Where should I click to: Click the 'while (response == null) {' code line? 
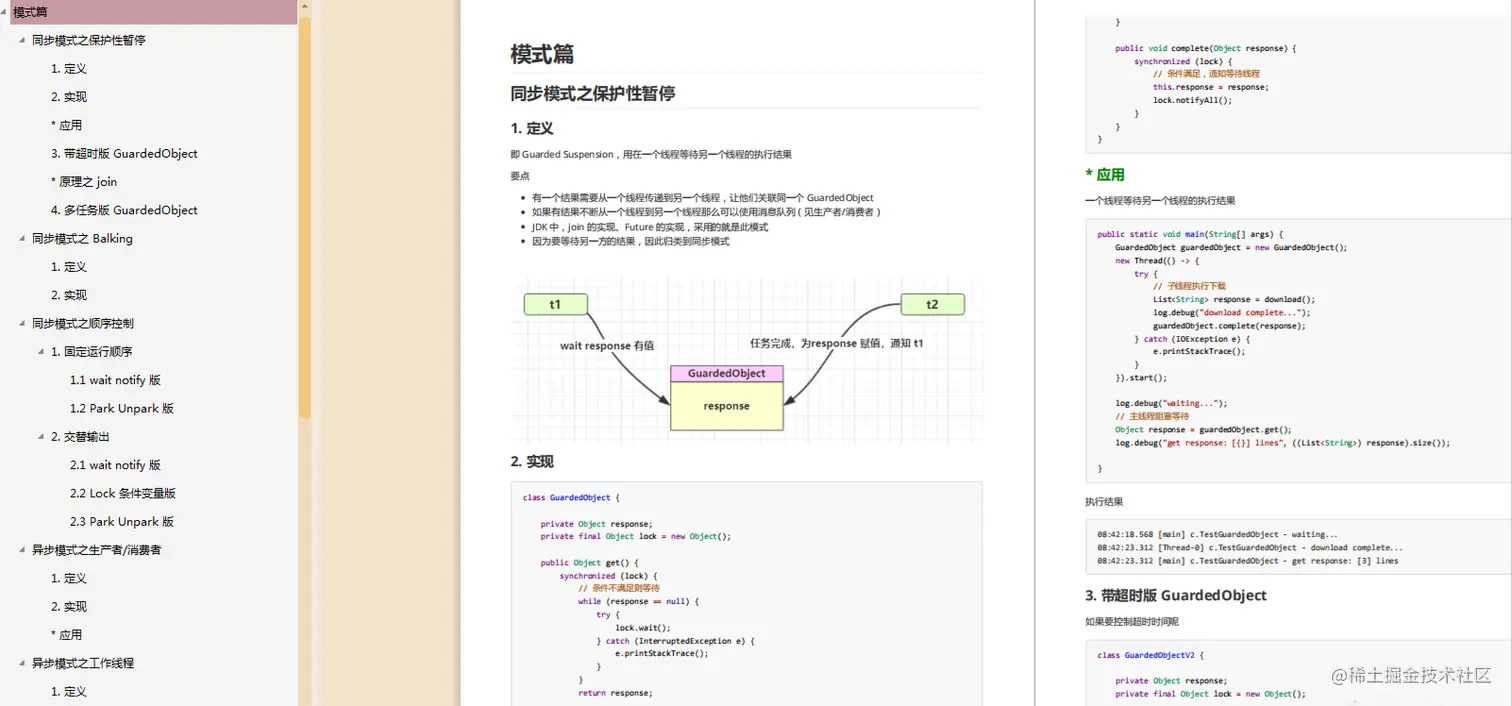point(638,601)
